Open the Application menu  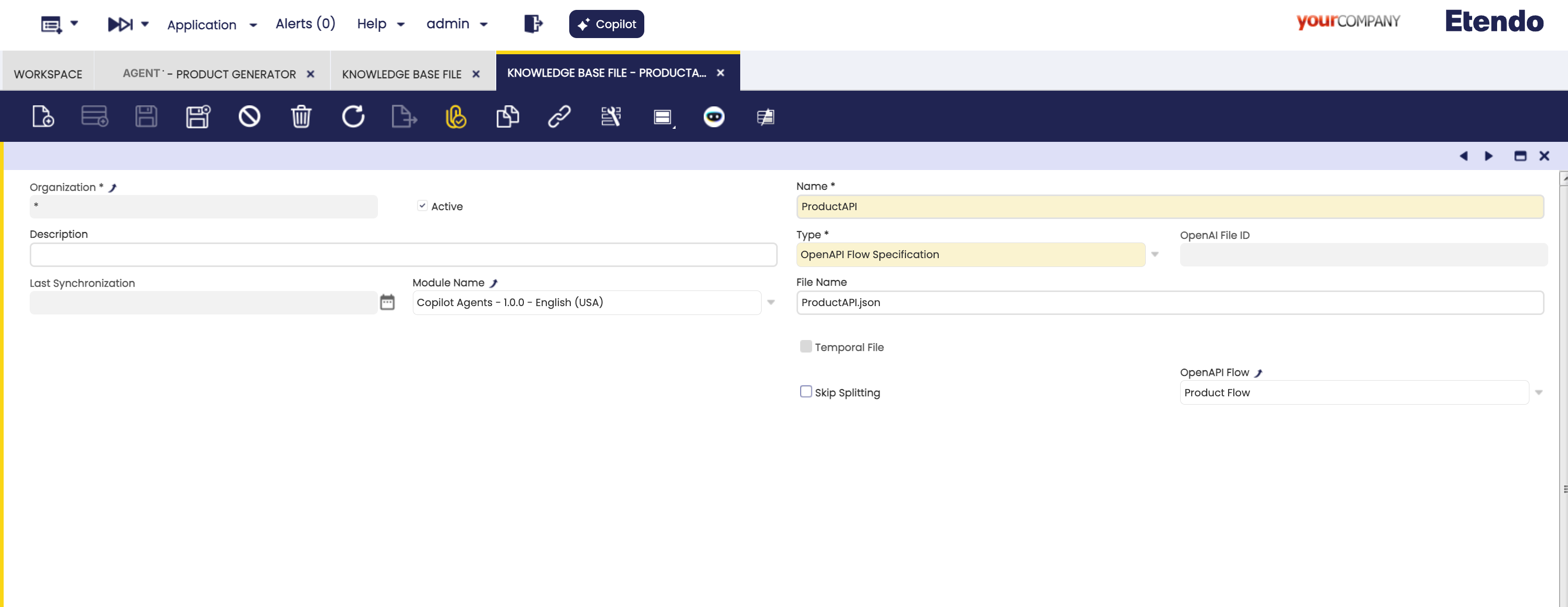[x=212, y=25]
